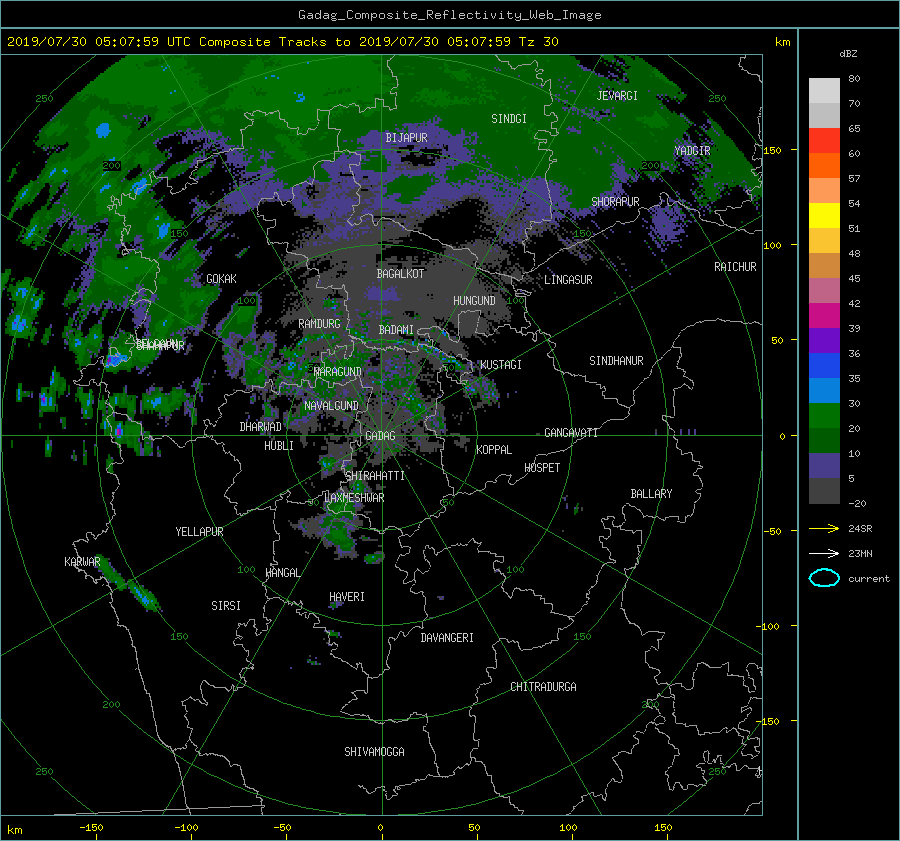Click the SHIRAHATTI town label

click(x=375, y=476)
